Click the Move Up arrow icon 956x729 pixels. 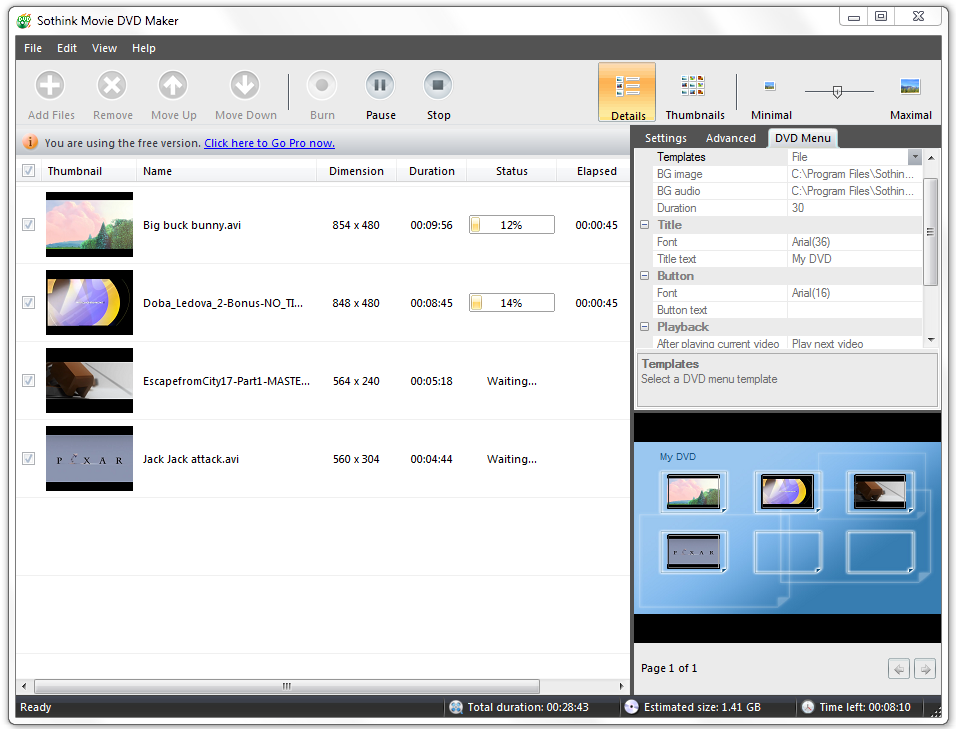point(173,85)
